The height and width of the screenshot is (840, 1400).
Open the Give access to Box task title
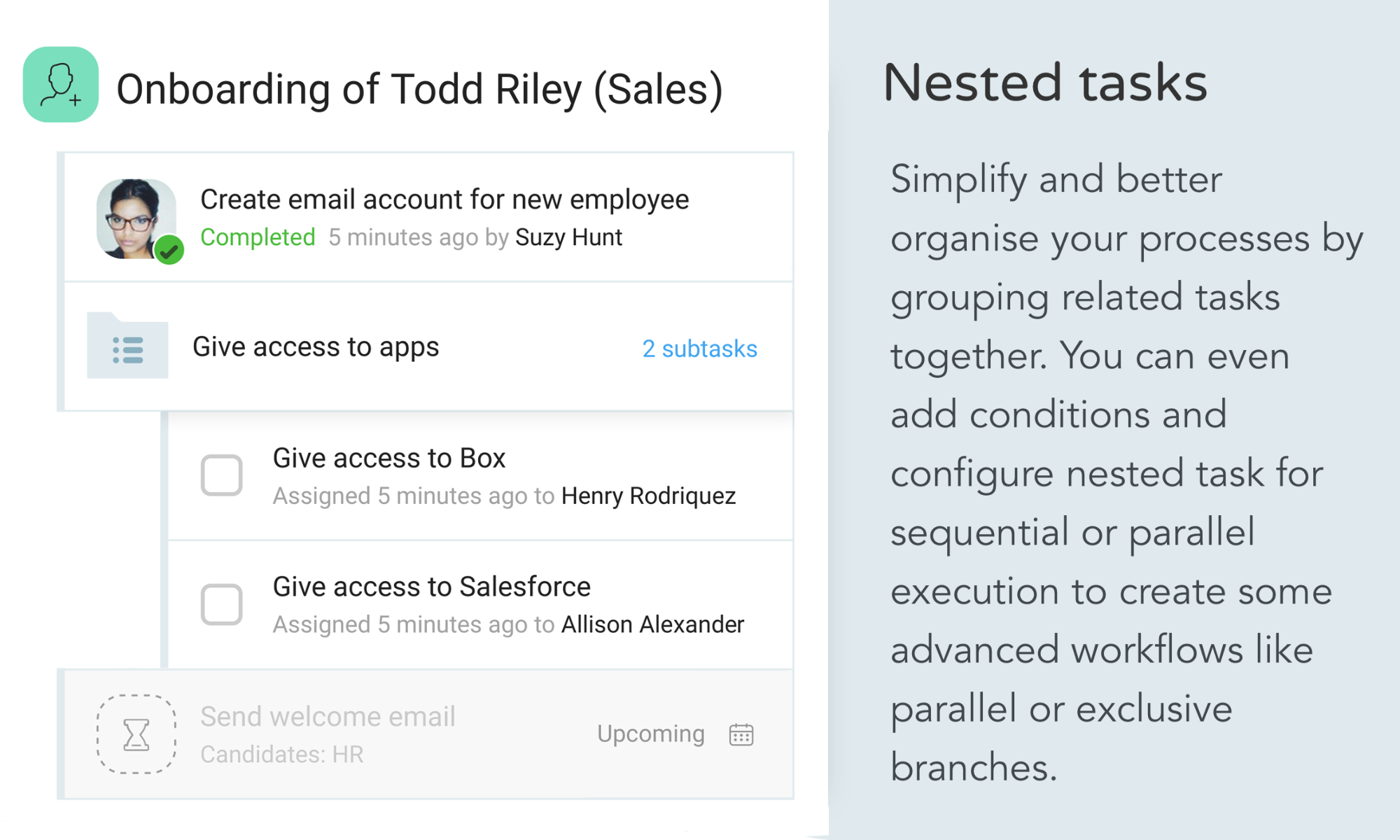[x=388, y=458]
